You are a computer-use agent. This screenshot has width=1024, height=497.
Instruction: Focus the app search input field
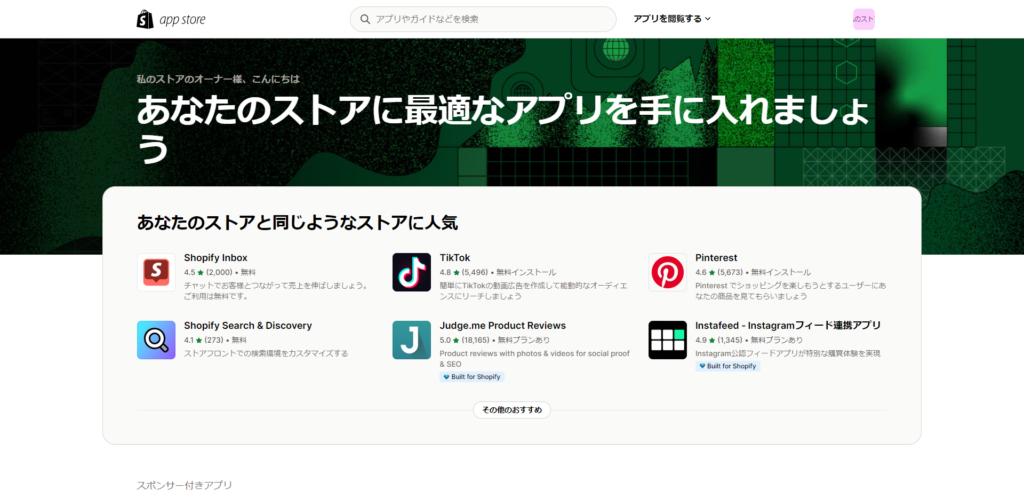point(483,20)
